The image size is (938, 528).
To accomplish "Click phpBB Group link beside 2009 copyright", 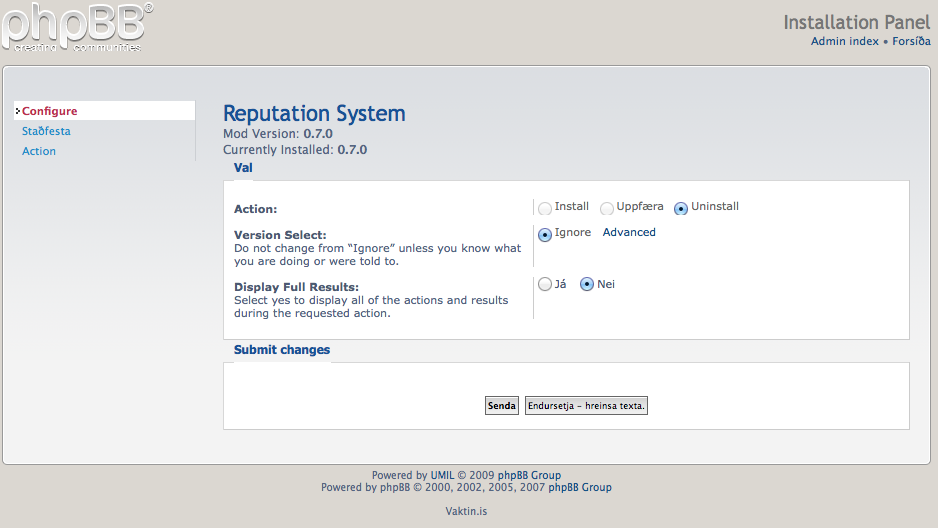I will coord(530,475).
